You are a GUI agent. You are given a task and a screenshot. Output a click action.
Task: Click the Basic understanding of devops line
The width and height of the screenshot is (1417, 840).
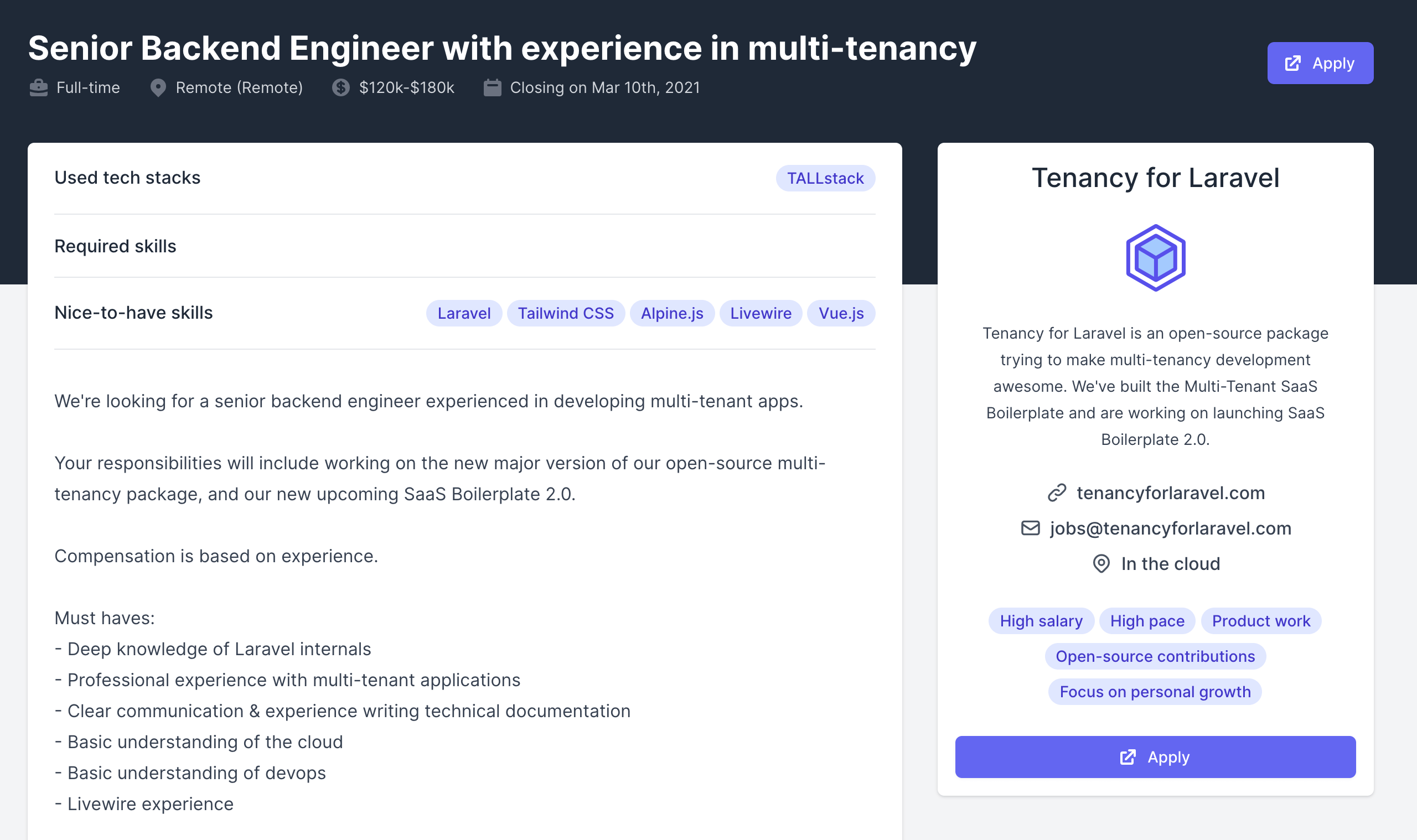coord(190,772)
